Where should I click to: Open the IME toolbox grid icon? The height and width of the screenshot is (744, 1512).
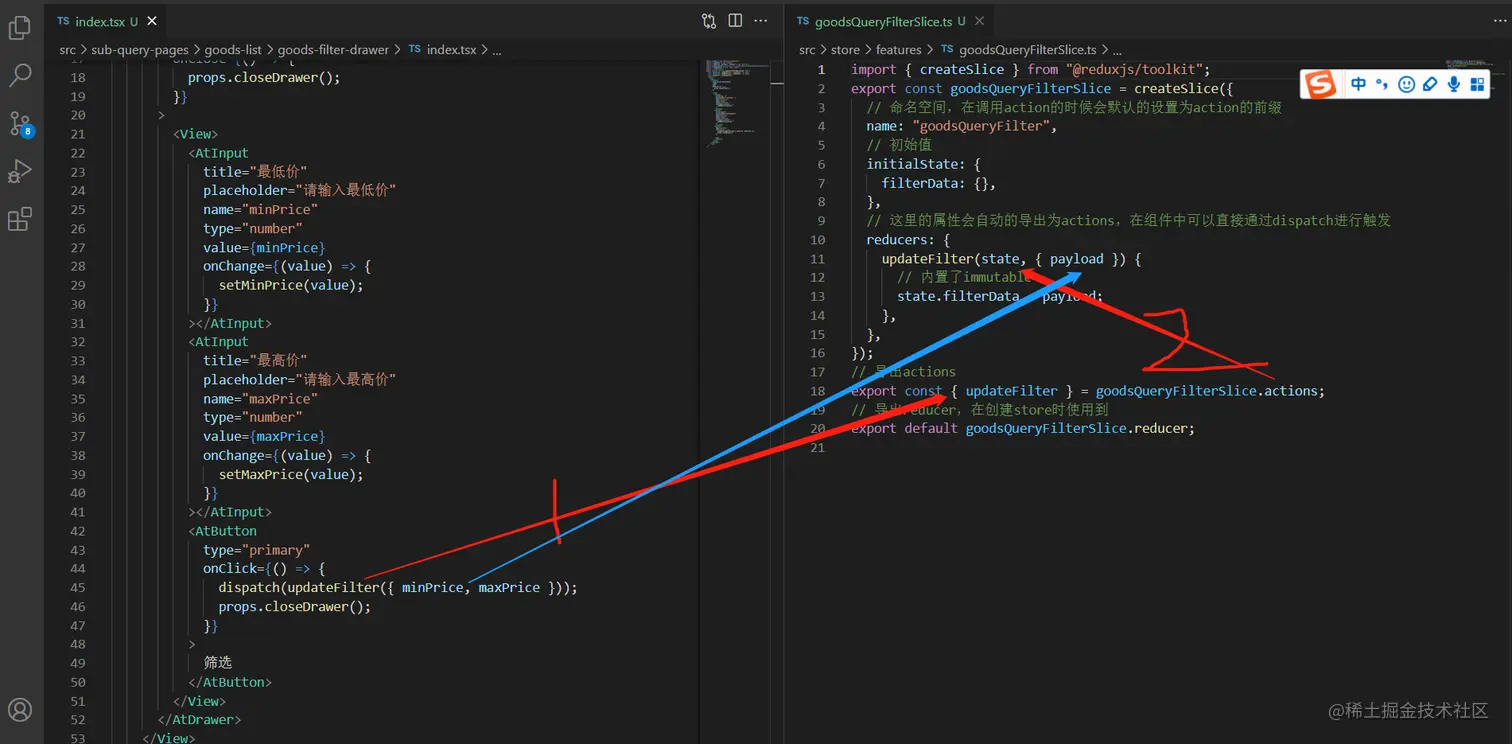point(1477,85)
